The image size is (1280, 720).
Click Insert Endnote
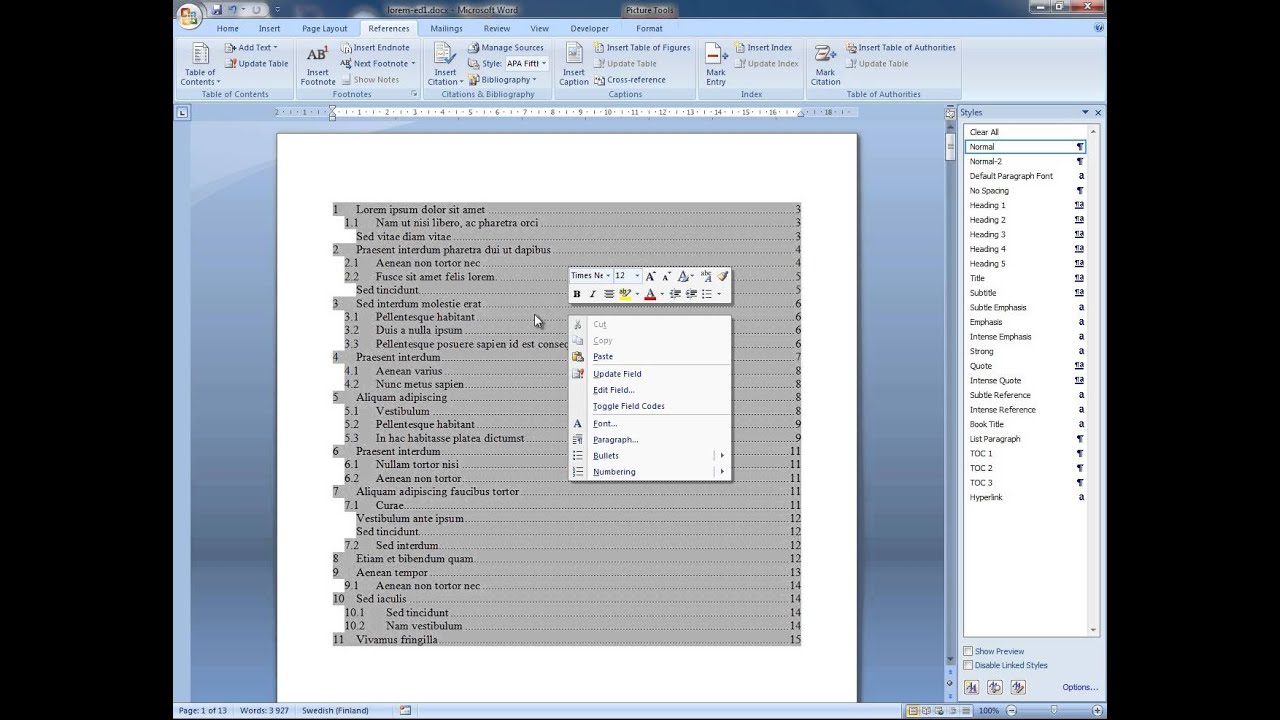pos(375,47)
